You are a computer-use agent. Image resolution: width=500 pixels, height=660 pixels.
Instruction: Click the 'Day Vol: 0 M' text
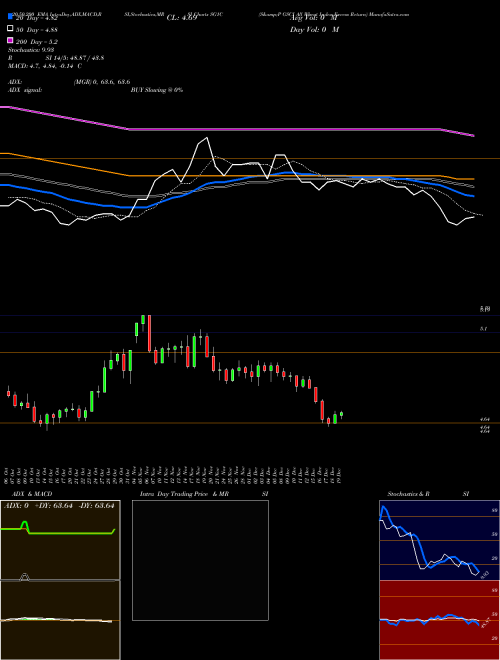click(314, 29)
